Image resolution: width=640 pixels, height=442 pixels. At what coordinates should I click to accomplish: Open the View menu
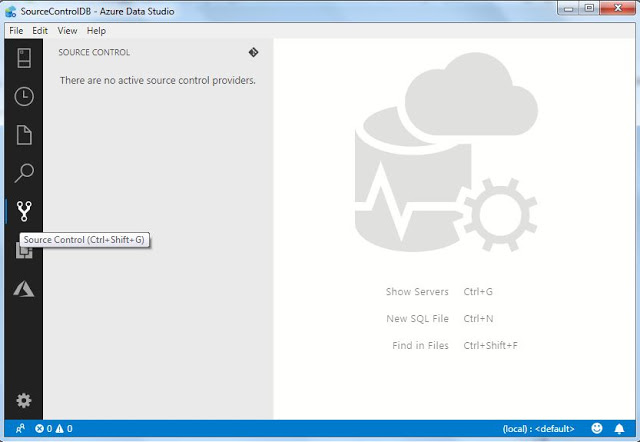[x=67, y=31]
